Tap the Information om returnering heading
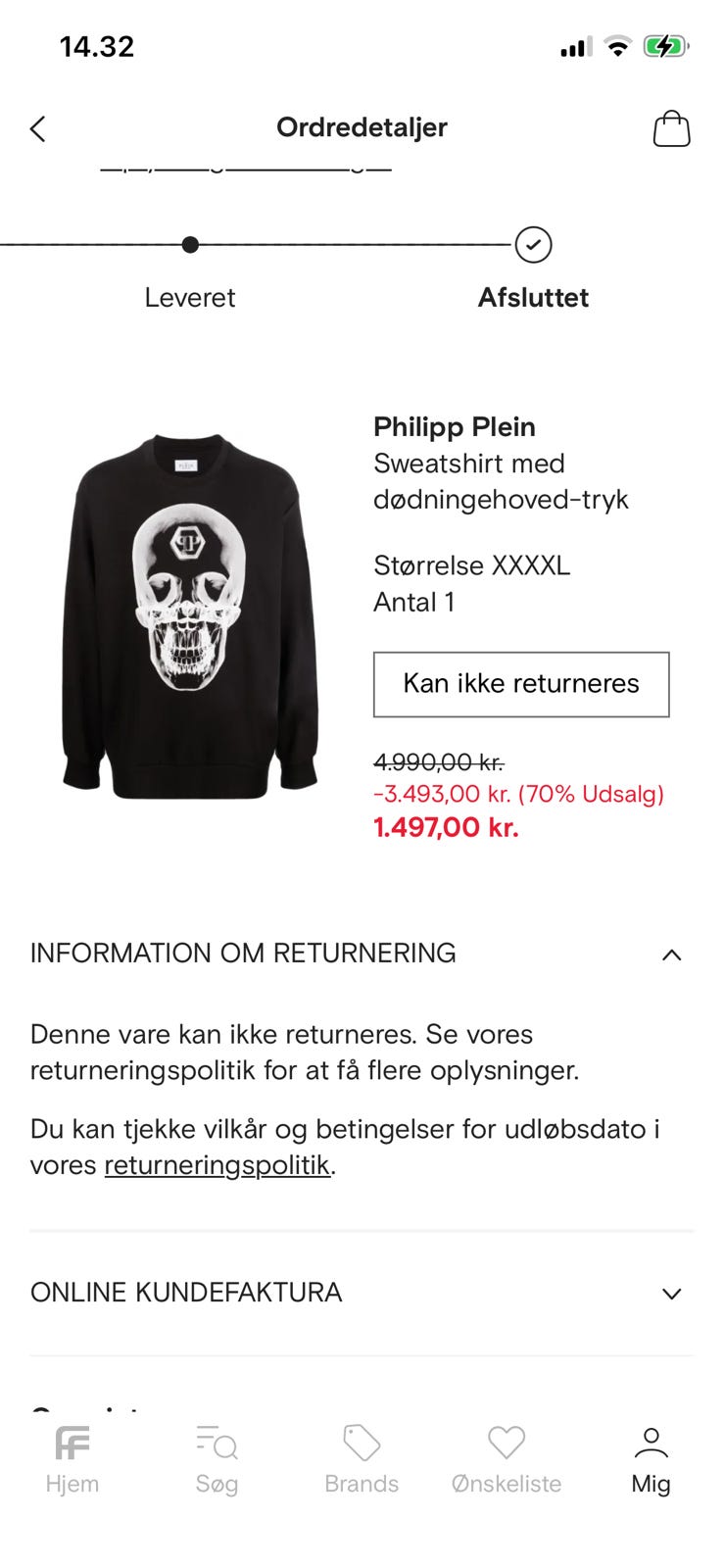 (x=243, y=954)
